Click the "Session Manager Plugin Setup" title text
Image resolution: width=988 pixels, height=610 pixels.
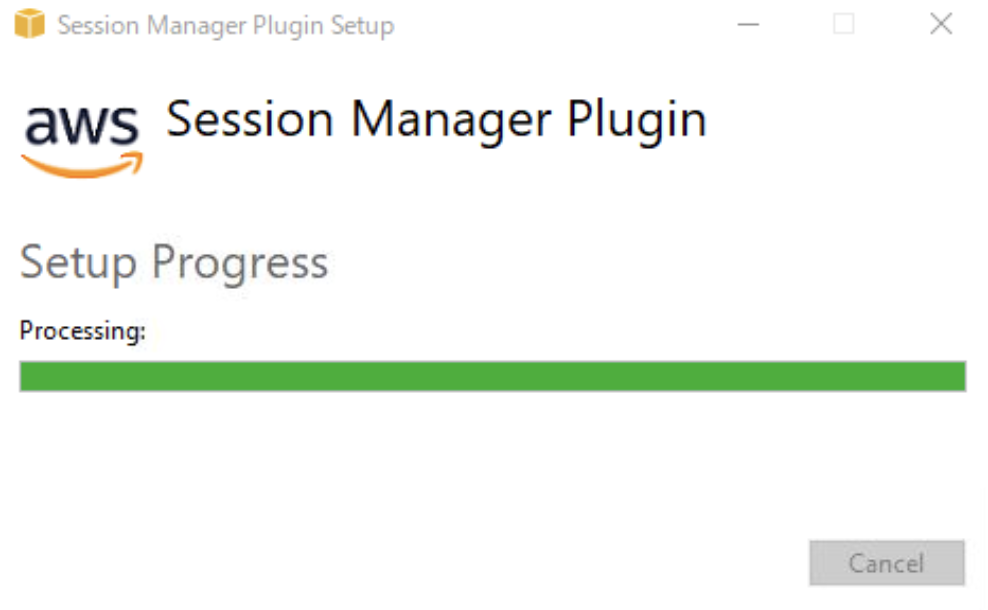(x=225, y=26)
